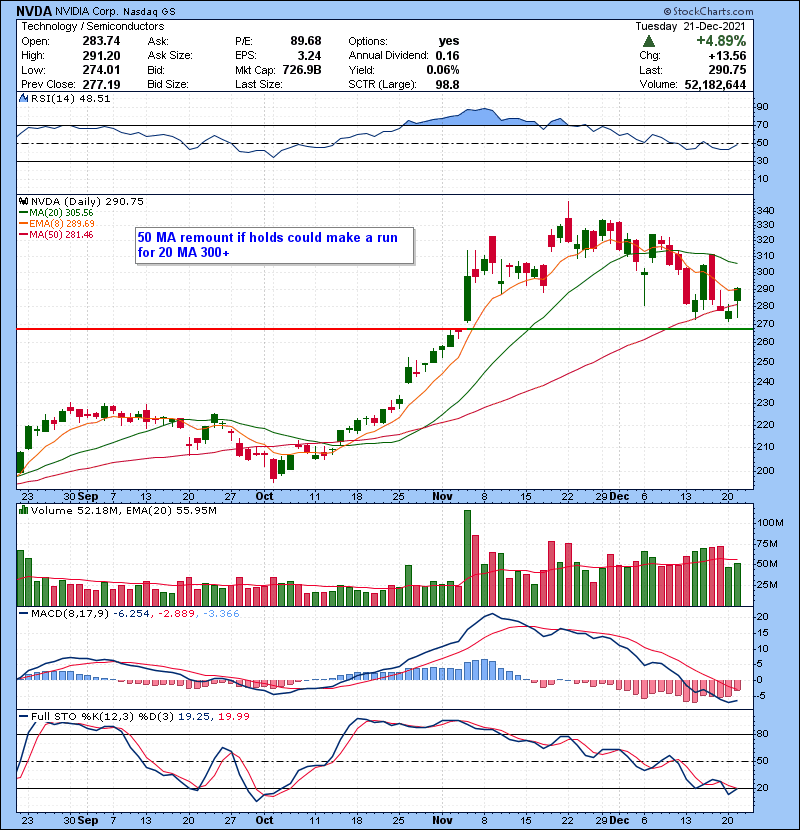Click the EMA(8) 289.69 legend text

click(x=62, y=224)
